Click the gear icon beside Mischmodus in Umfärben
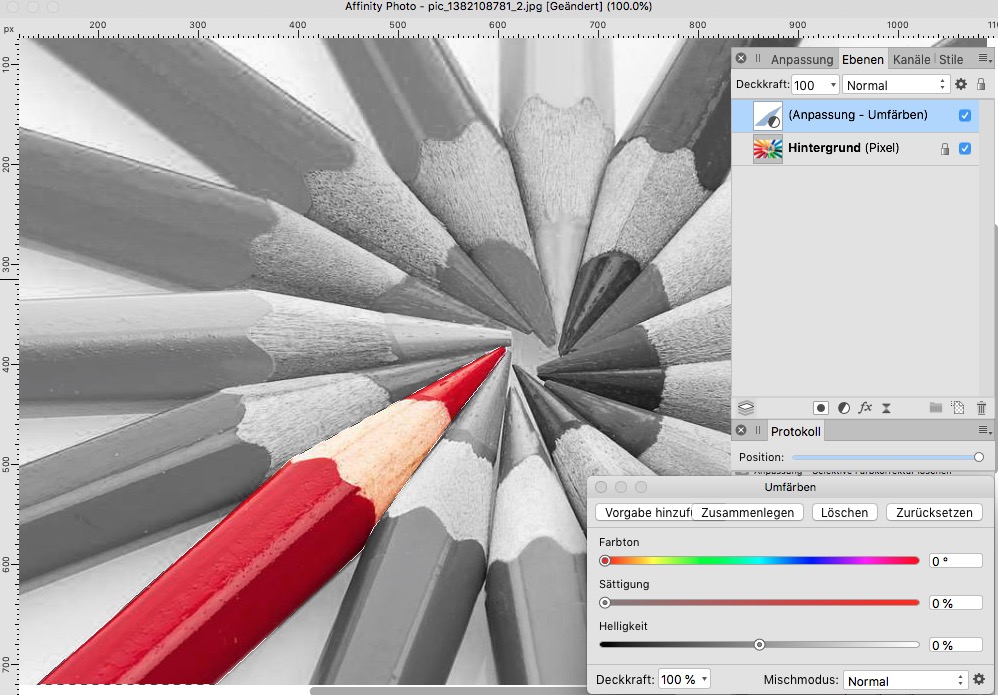 pyautogui.click(x=979, y=680)
